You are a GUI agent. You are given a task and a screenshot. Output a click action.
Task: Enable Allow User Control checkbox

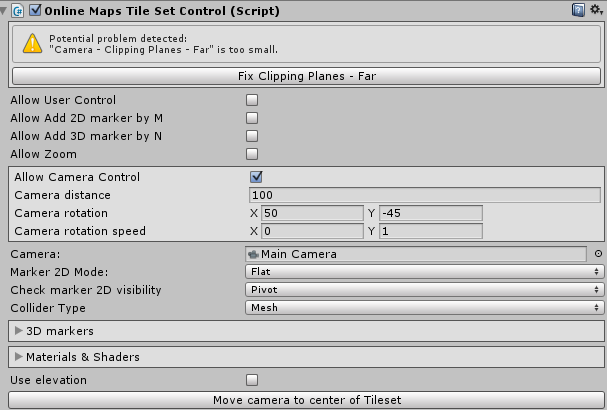[x=252, y=100]
